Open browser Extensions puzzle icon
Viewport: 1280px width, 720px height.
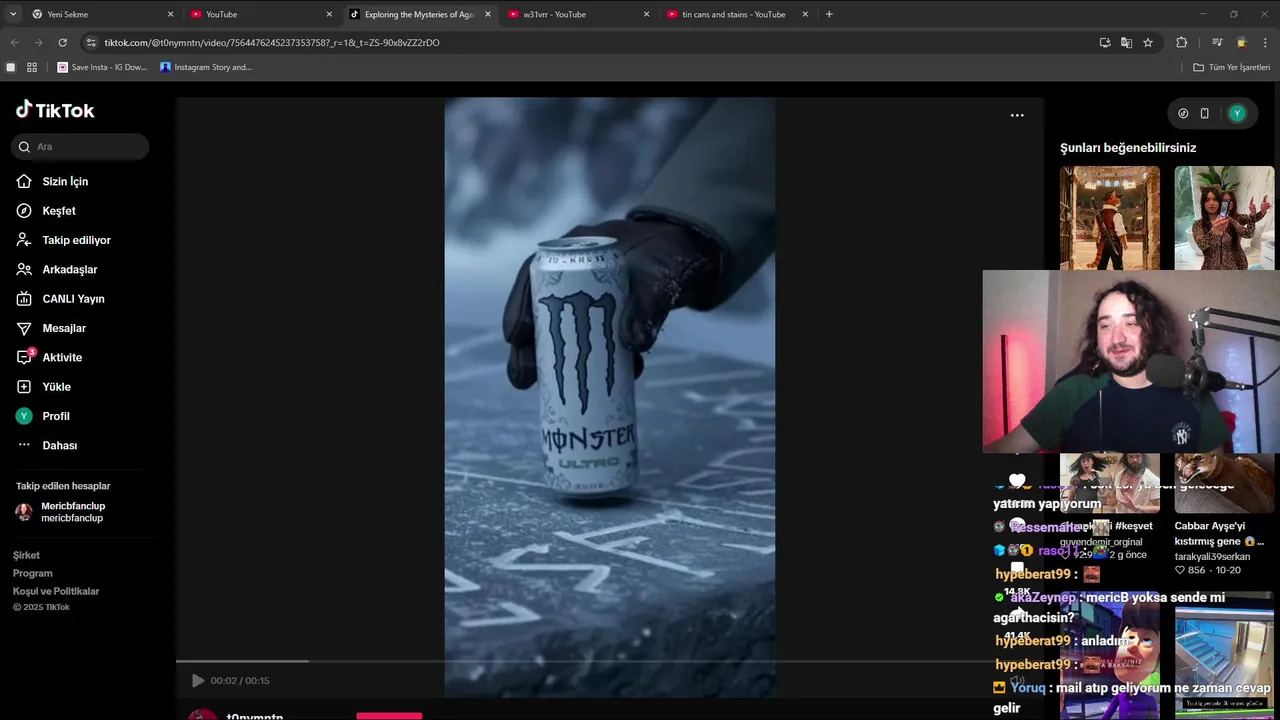[x=1181, y=43]
